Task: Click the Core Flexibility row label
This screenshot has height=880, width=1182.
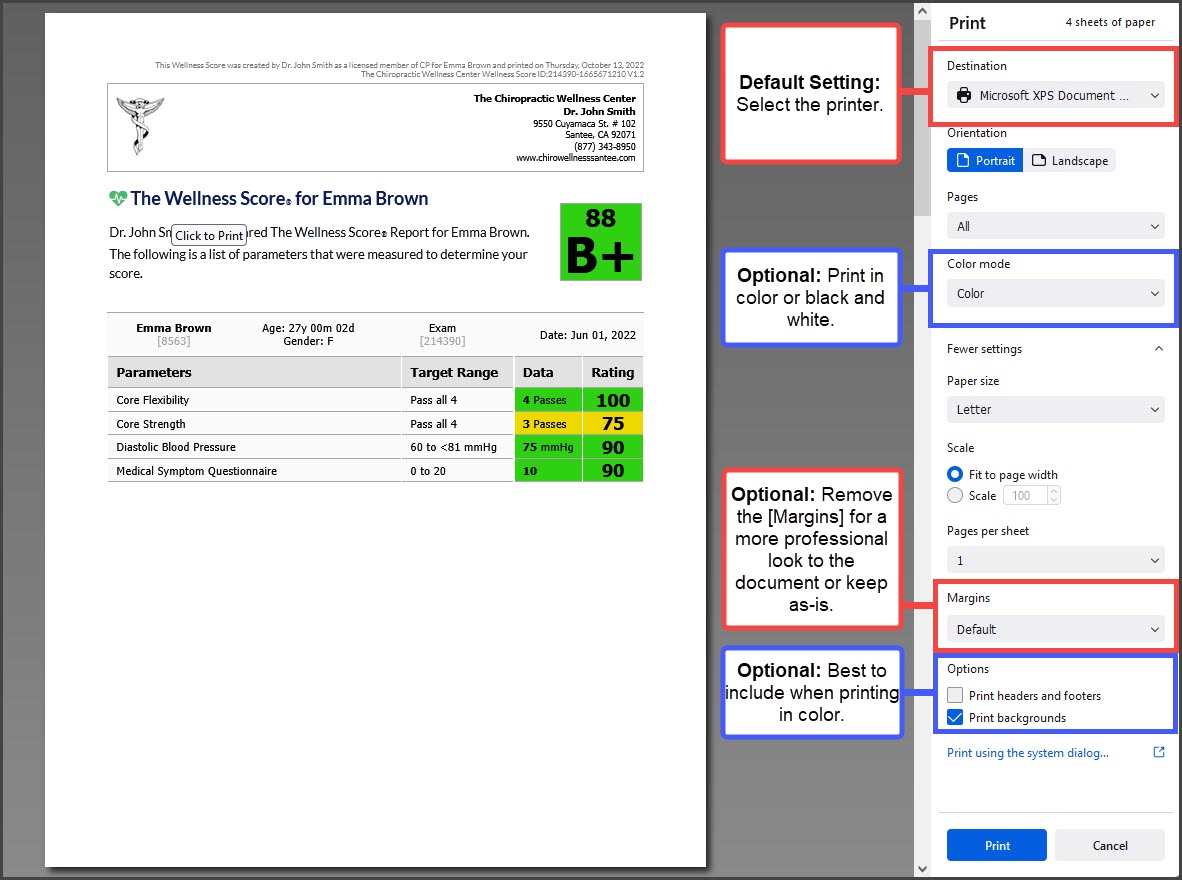Action: pyautogui.click(x=152, y=400)
